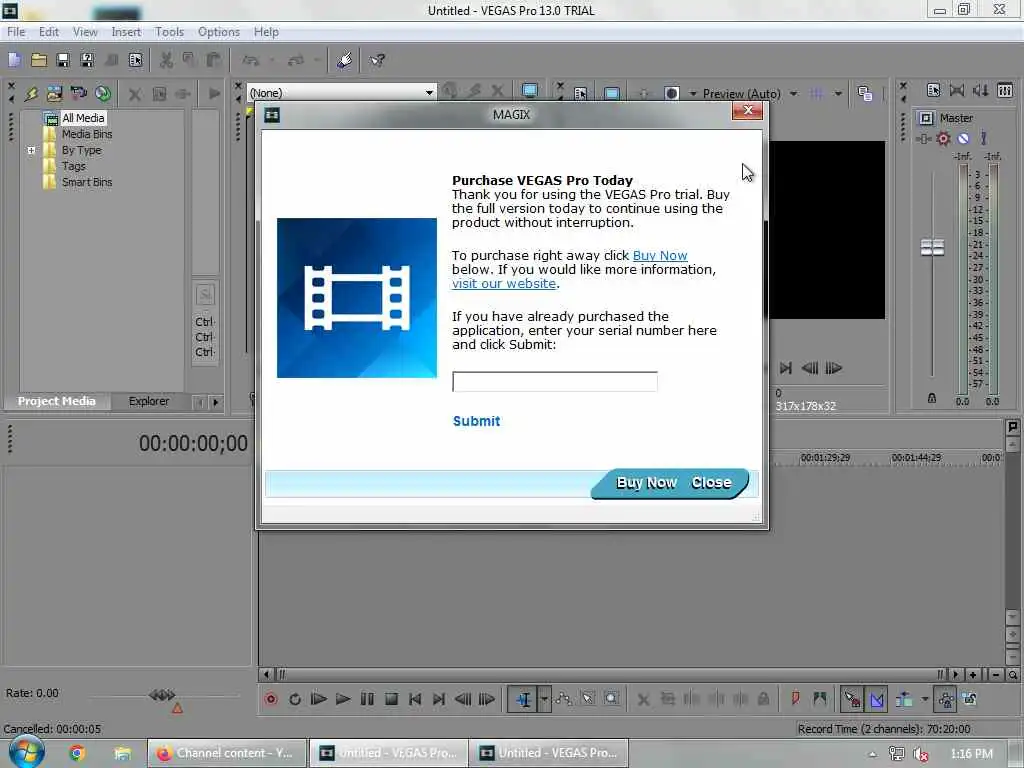
Task: Click the Cut scissors icon
Action: [x=166, y=60]
